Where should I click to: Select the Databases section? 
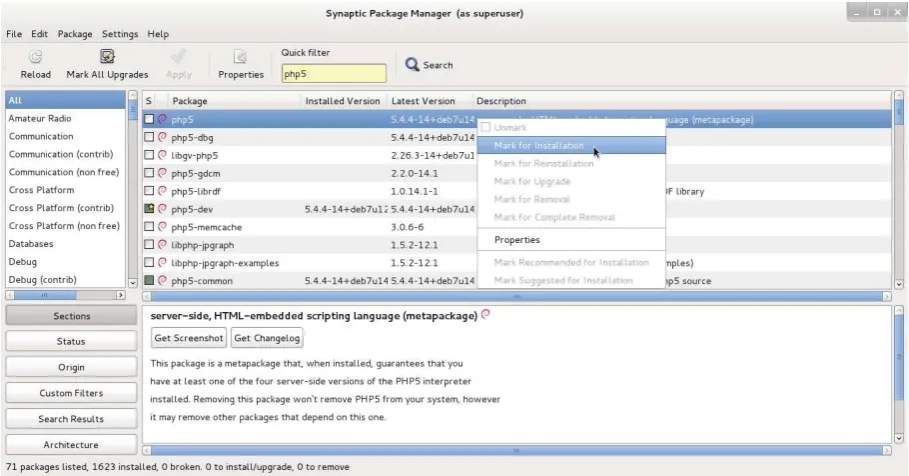click(66, 244)
